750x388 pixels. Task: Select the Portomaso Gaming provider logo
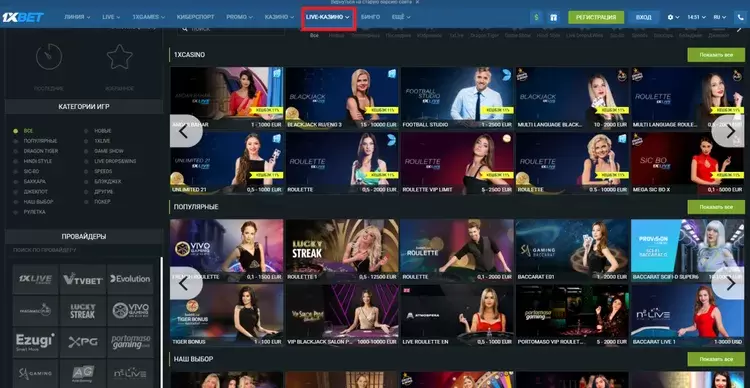click(x=130, y=343)
